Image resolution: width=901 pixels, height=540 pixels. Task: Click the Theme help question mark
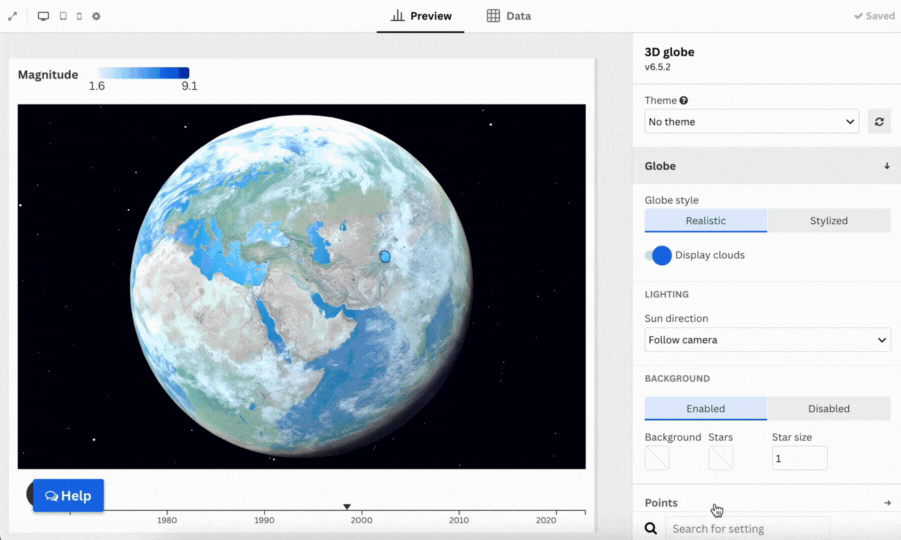[684, 101]
